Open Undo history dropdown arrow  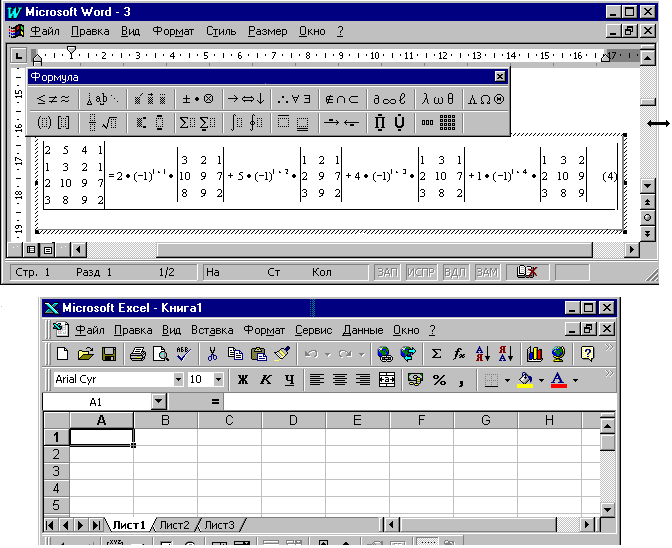click(x=328, y=354)
